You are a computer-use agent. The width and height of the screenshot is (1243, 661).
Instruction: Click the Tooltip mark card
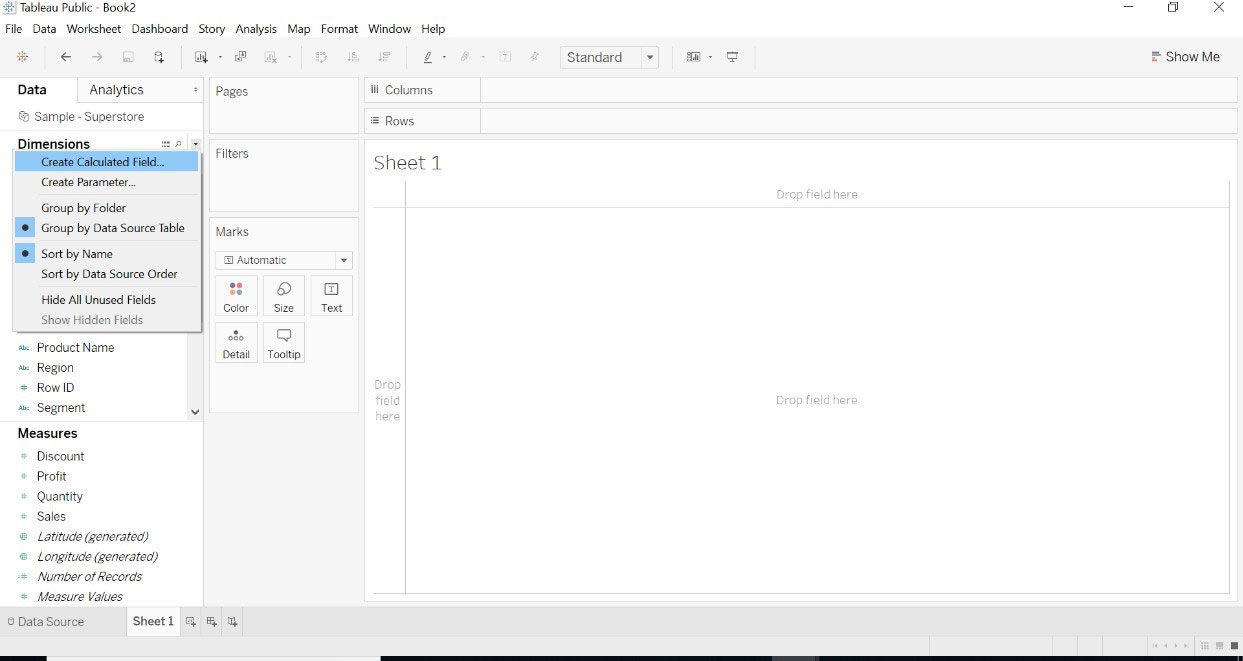point(284,342)
